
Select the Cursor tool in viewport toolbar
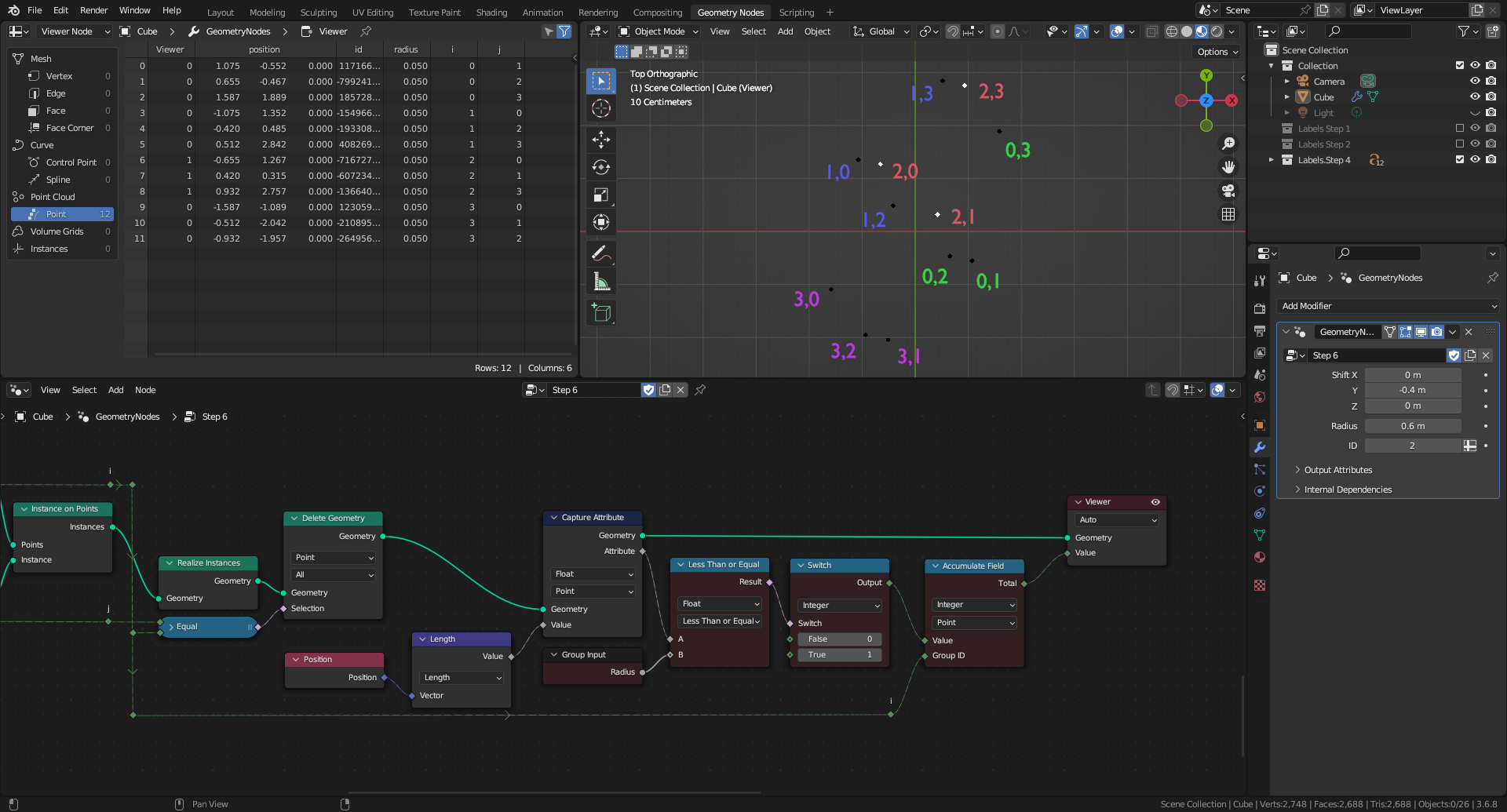(x=601, y=108)
